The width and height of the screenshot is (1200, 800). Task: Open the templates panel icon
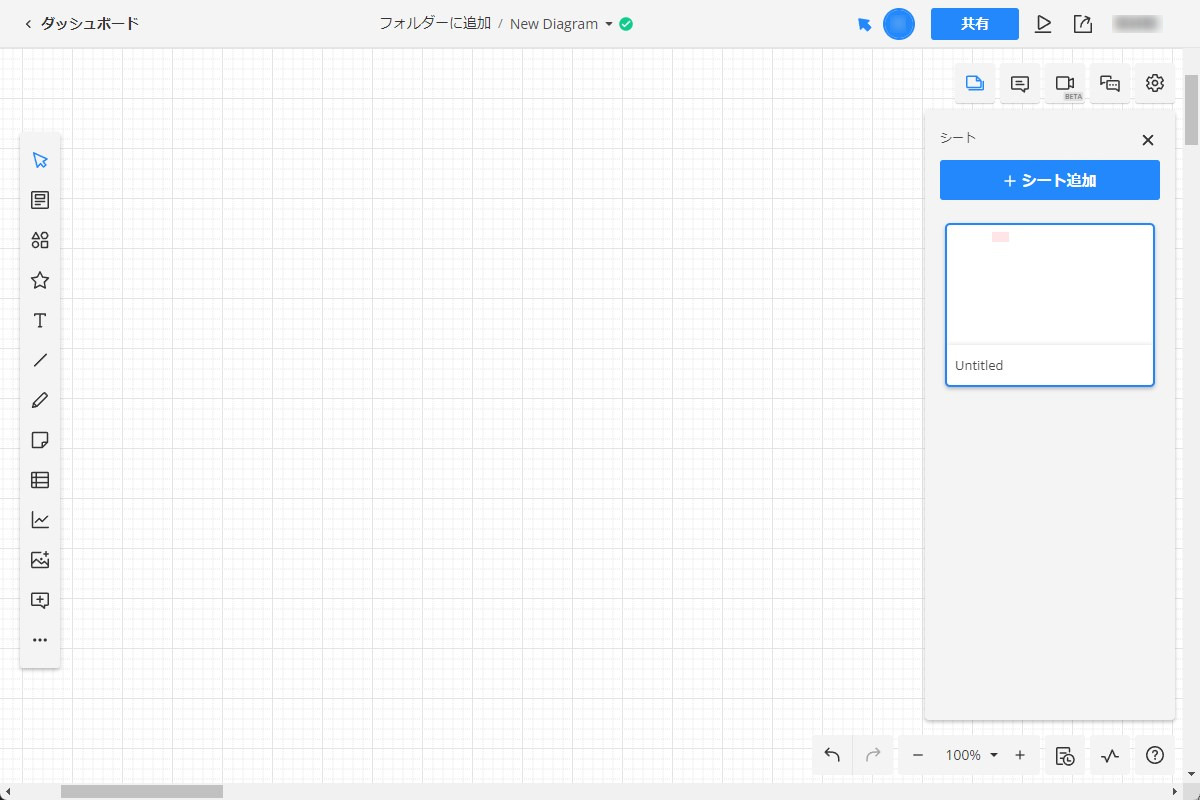click(40, 200)
